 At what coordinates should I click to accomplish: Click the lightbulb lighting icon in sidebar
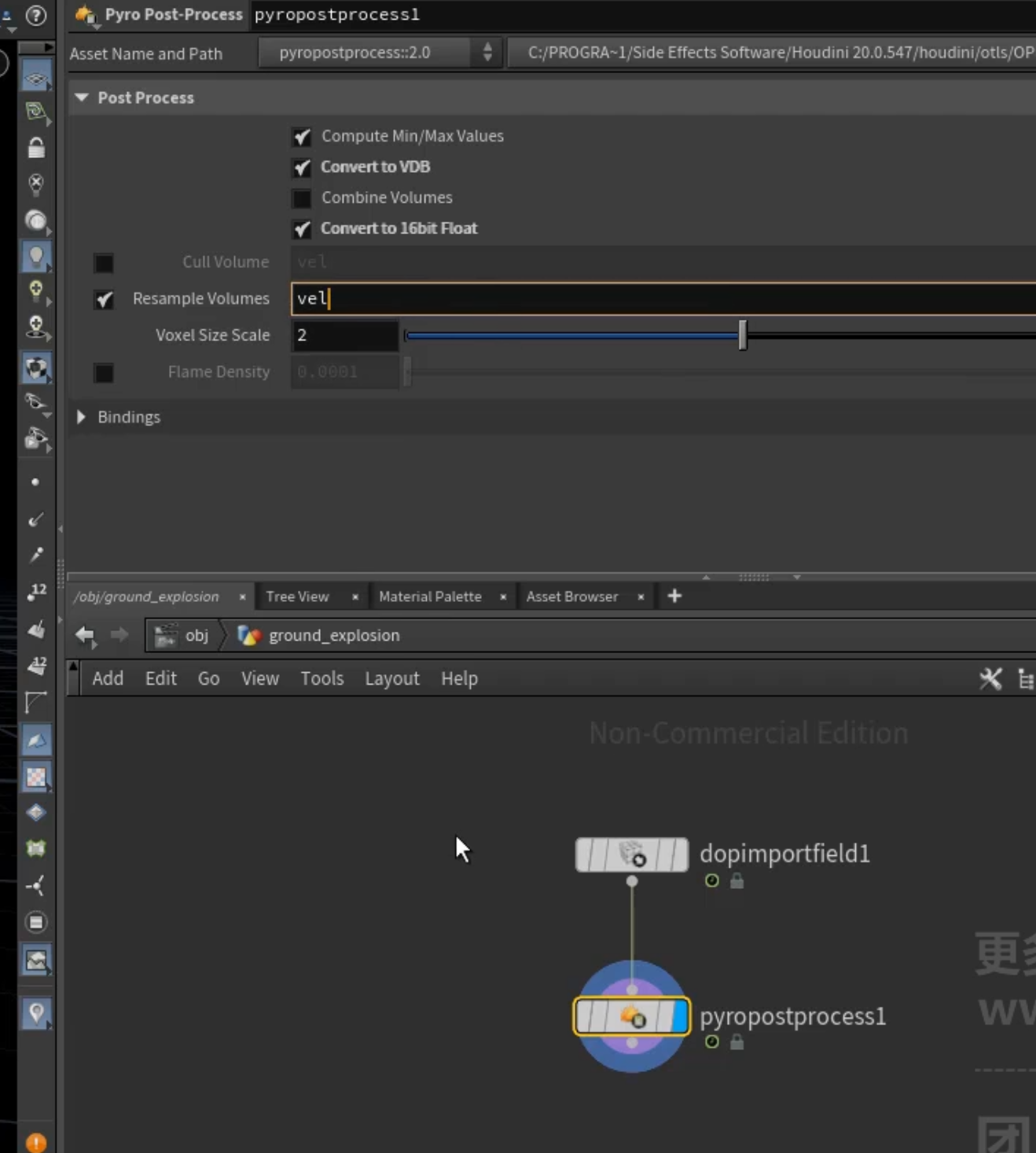(36, 256)
